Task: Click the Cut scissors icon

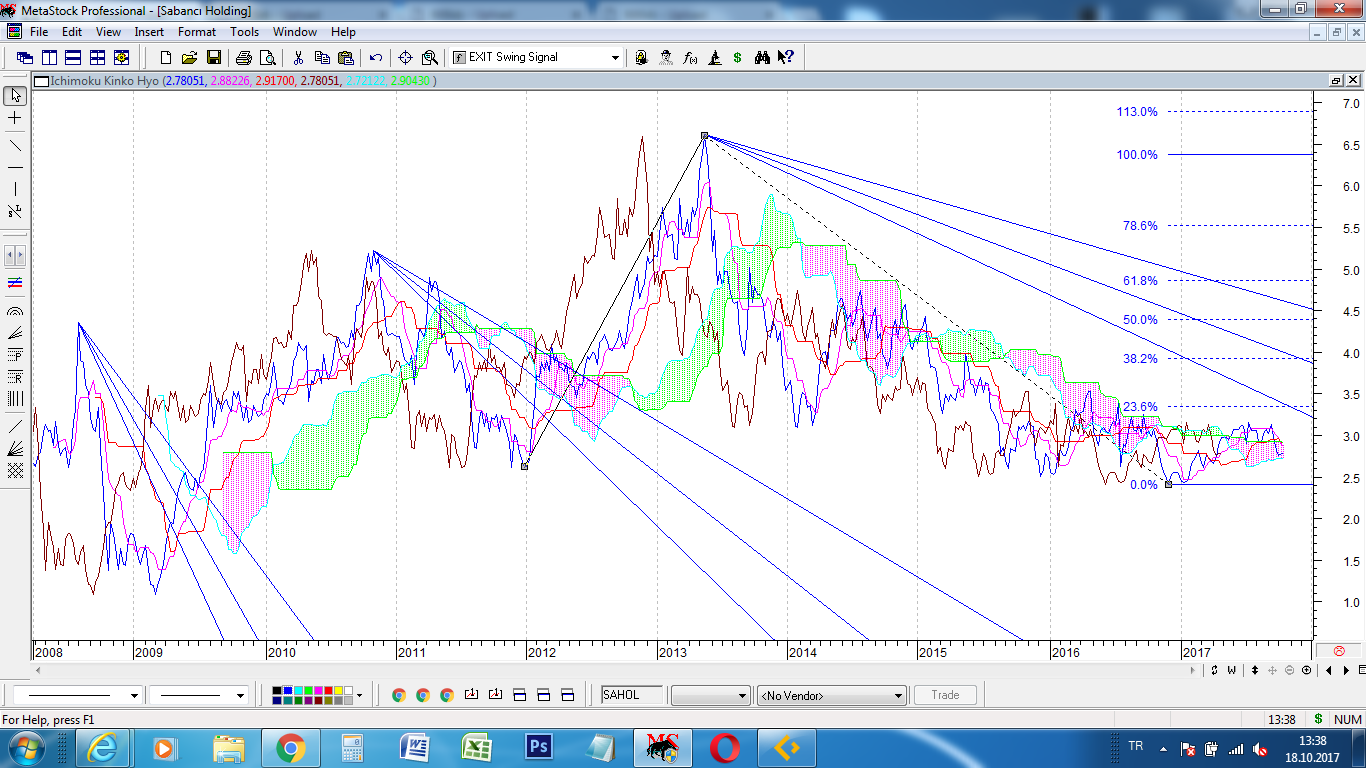Action: 298,58
